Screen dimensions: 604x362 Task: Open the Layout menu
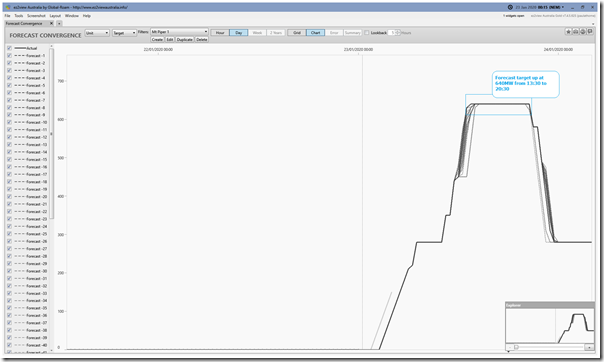click(55, 16)
